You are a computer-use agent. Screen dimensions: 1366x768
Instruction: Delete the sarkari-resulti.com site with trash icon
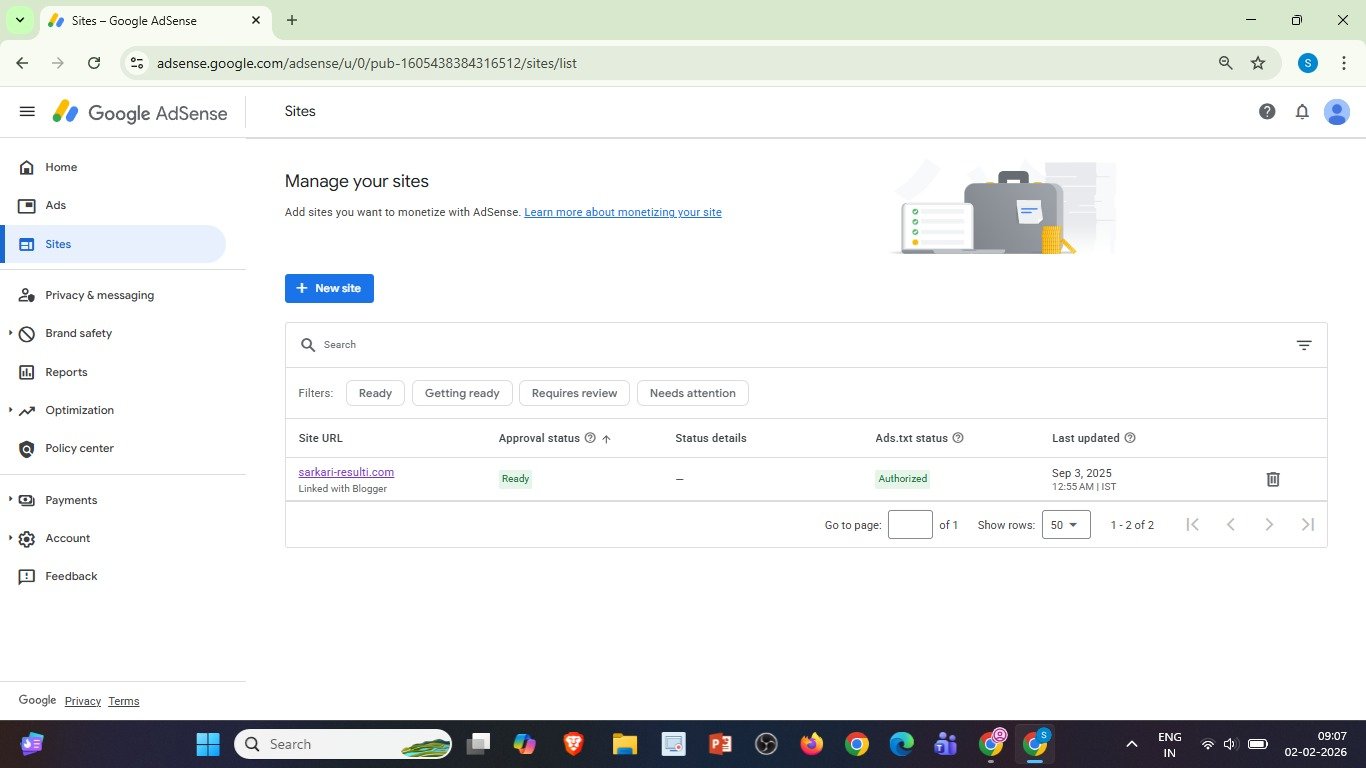(1273, 479)
